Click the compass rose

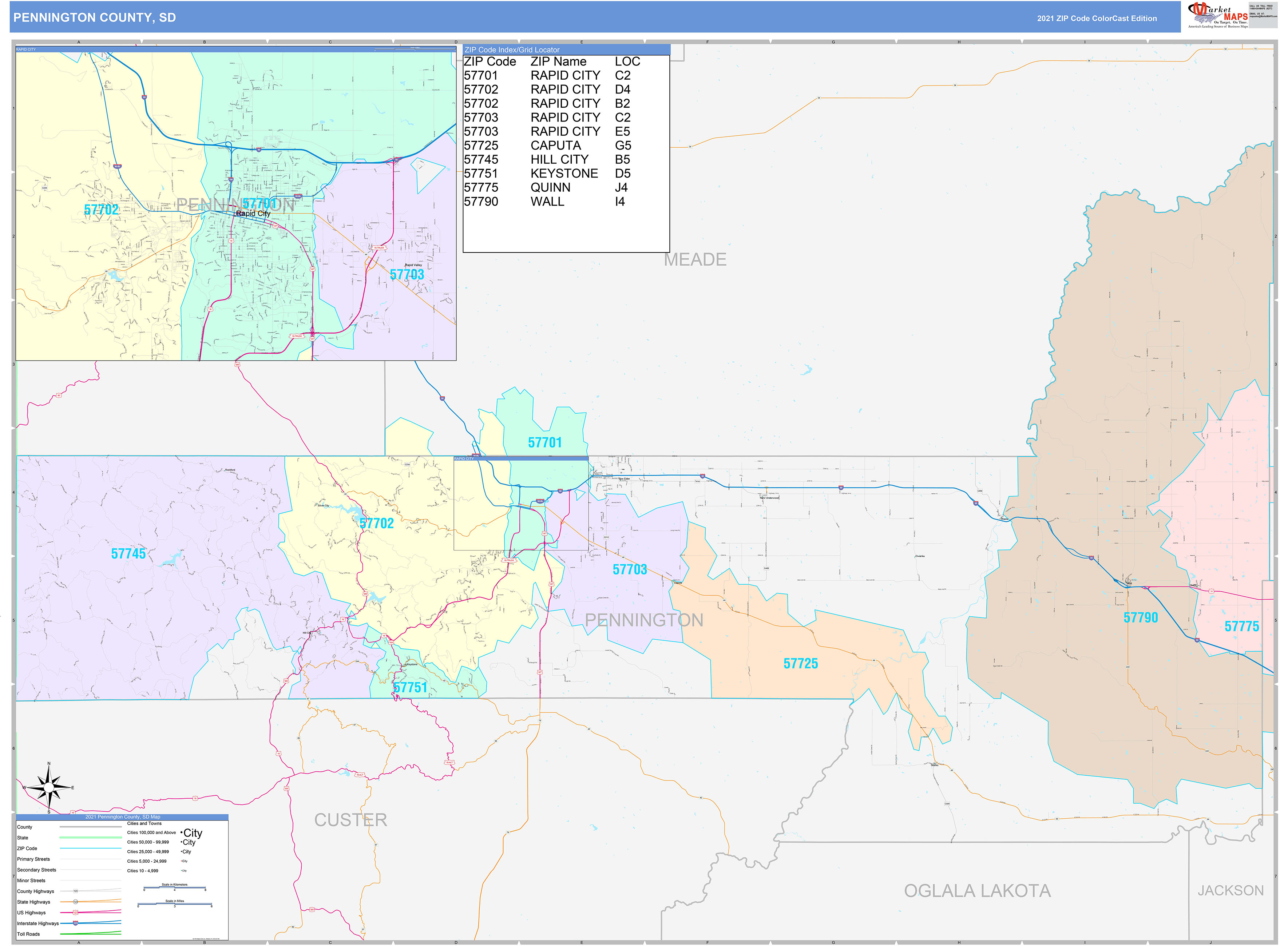pyautogui.click(x=49, y=788)
